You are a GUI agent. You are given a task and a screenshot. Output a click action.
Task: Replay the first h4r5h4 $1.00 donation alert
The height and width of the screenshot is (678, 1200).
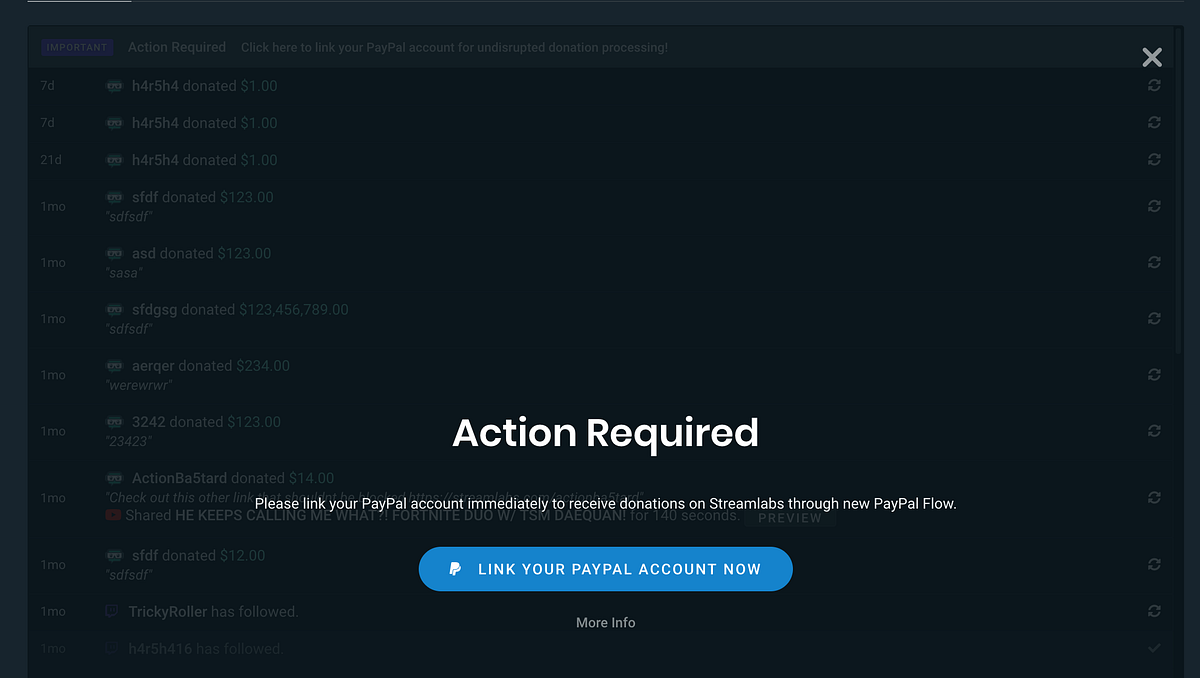click(x=1154, y=86)
